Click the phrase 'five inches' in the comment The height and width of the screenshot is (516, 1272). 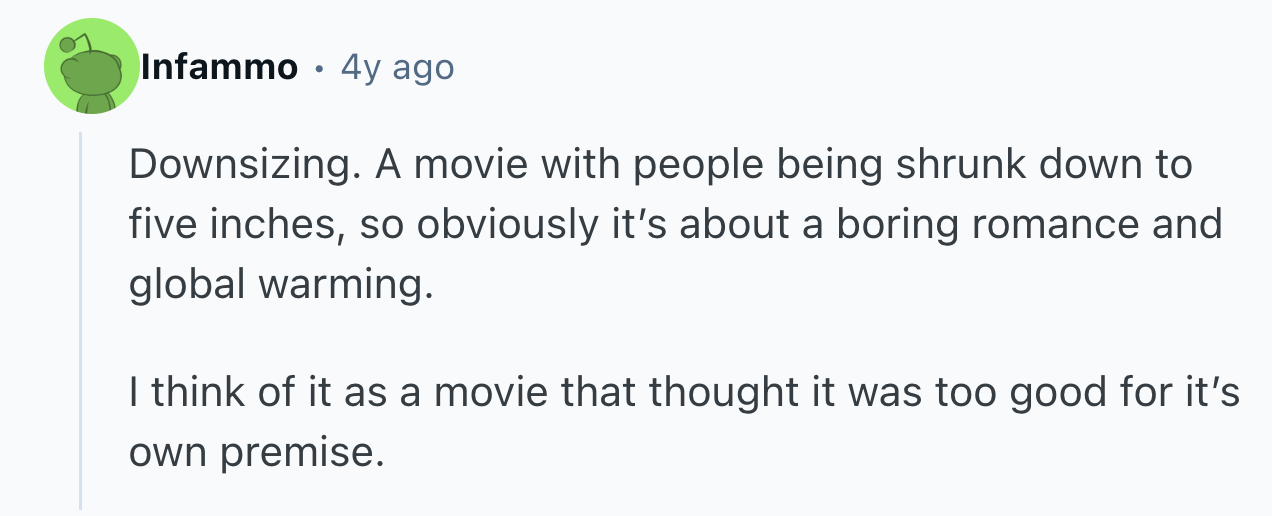[226, 224]
